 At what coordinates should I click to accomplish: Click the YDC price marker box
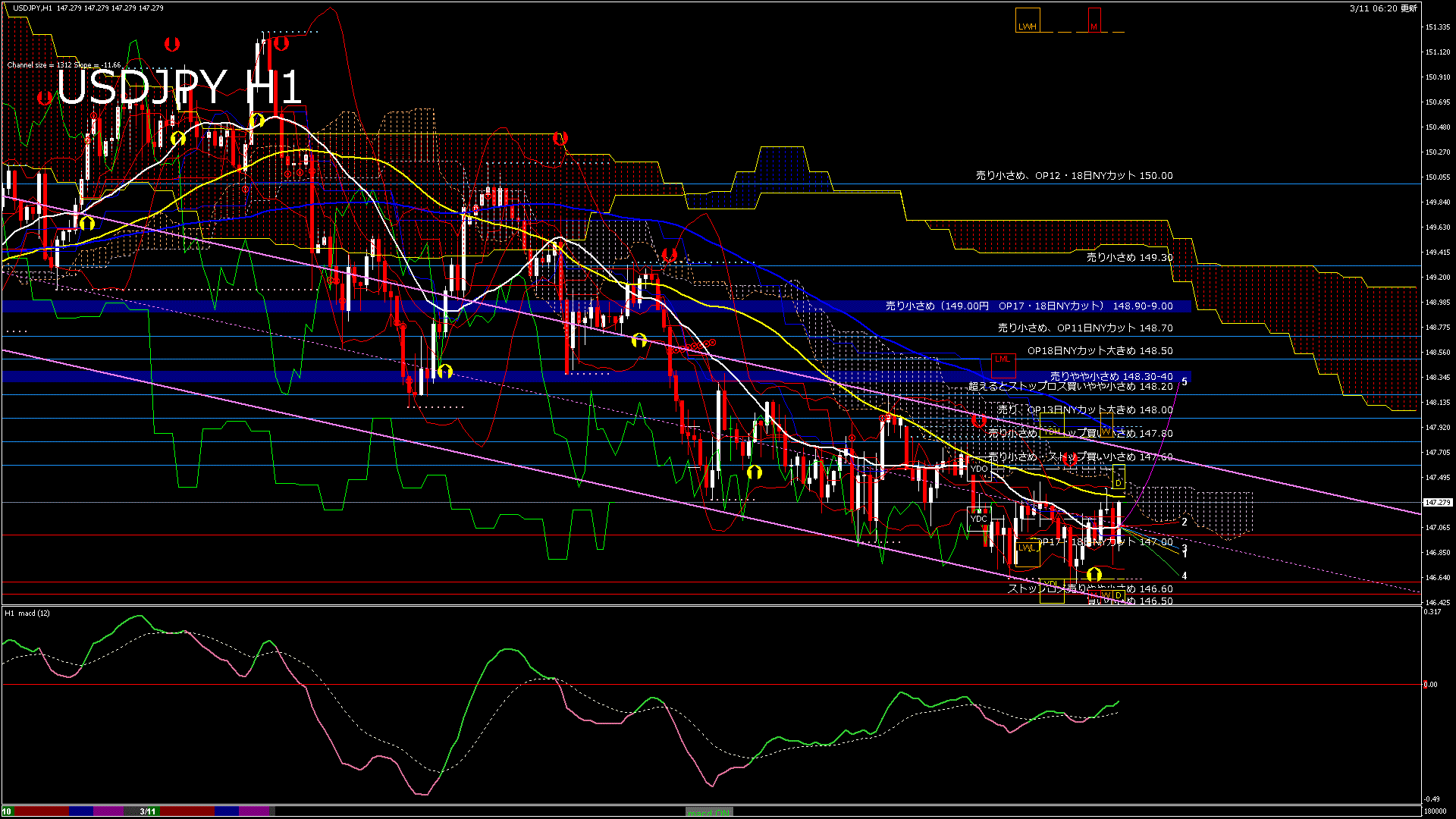979,519
